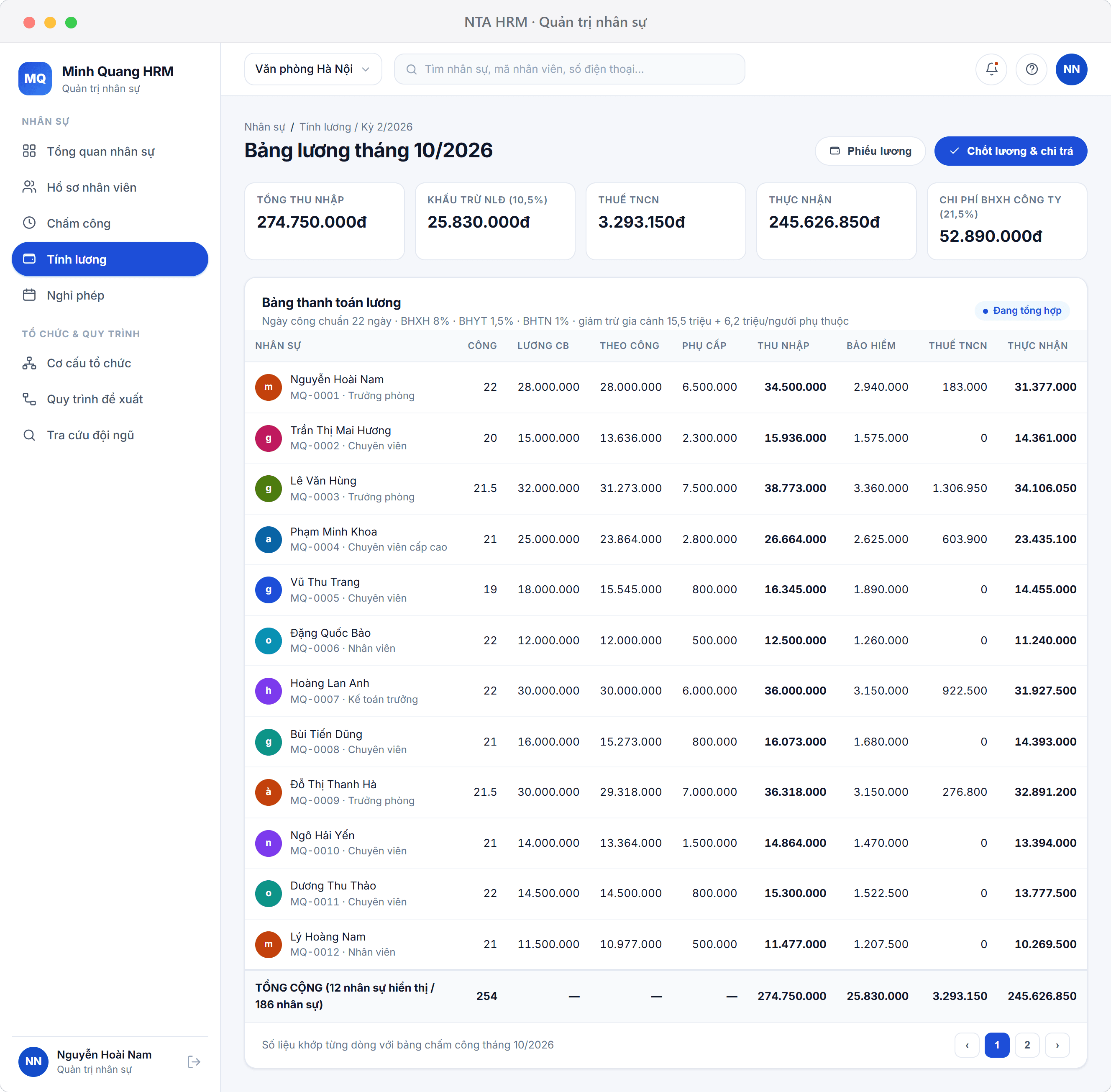Select page 1 in the pagination
Screen dimensions: 1111x1092
(997, 1045)
